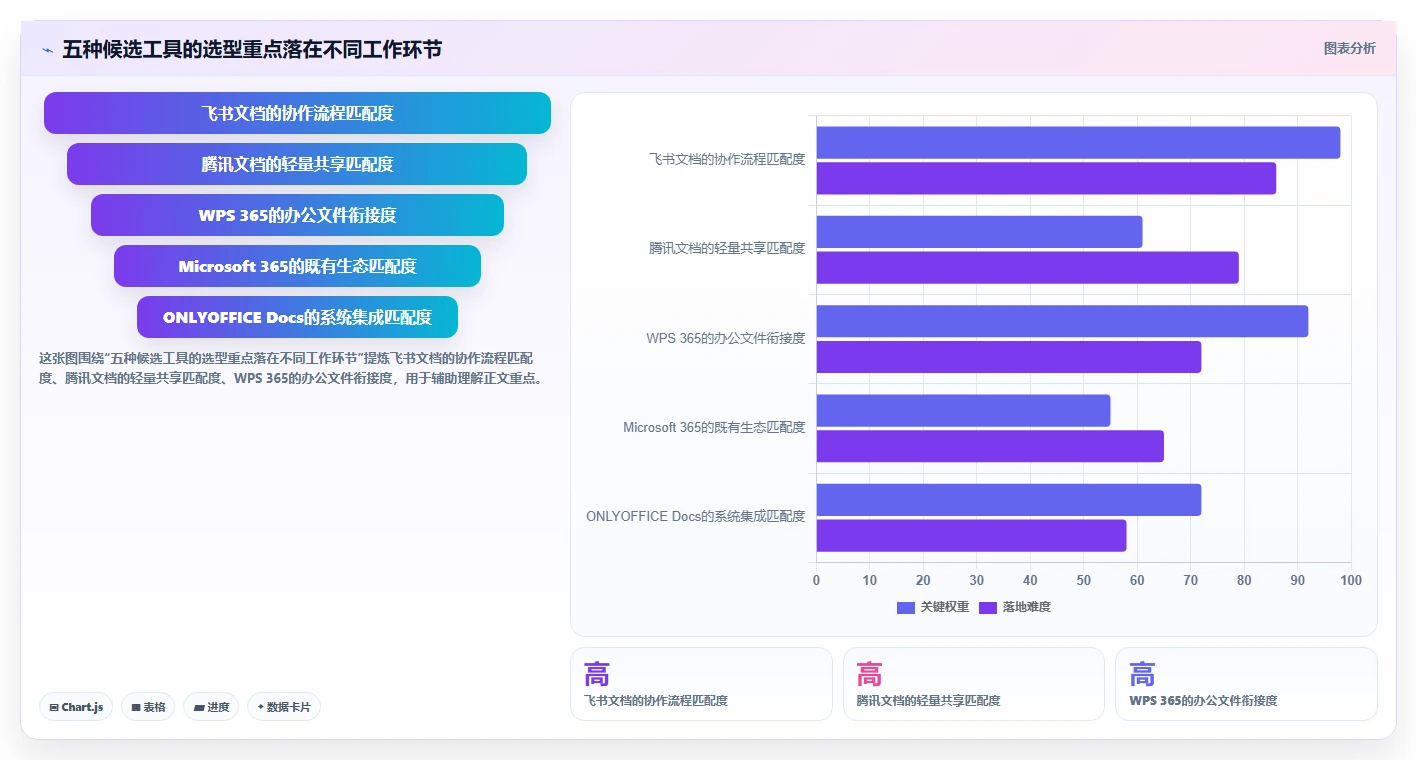
Task: Click the 落地难度 bar for 飞书文档
Action: point(1046,178)
